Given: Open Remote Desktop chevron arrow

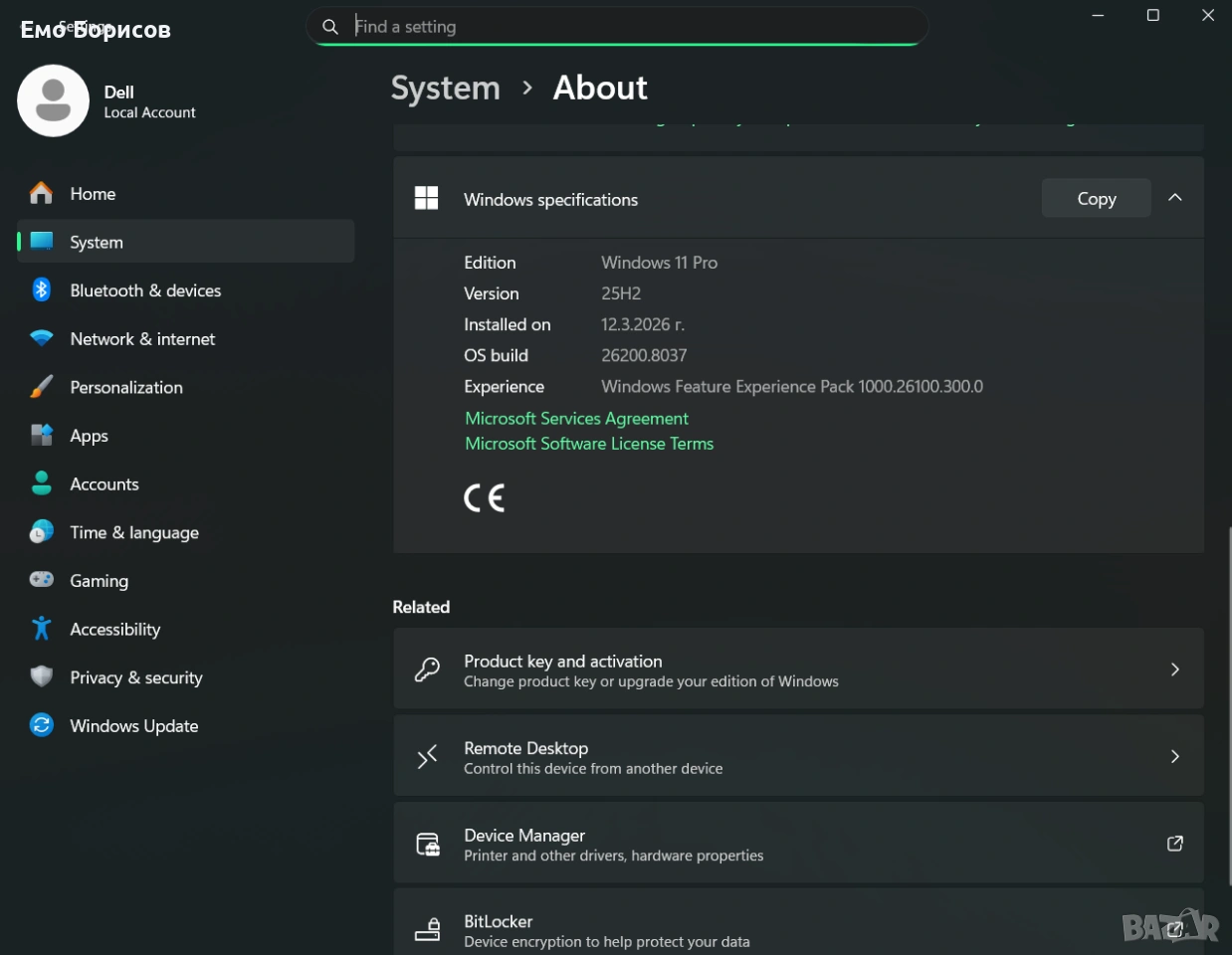Looking at the screenshot, I should (1174, 757).
